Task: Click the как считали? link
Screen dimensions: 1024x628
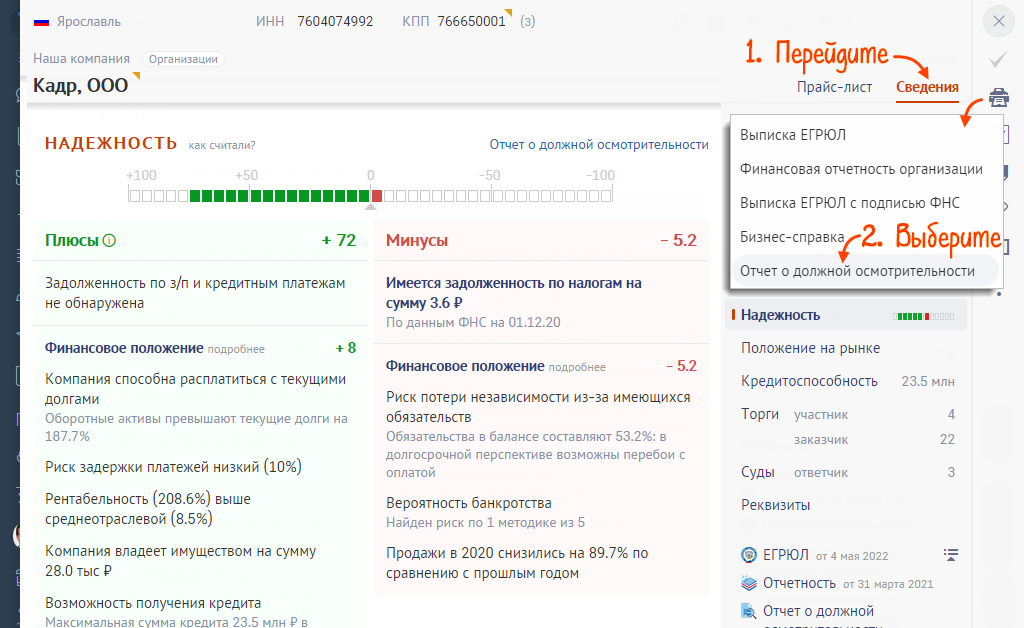Action: [x=221, y=146]
